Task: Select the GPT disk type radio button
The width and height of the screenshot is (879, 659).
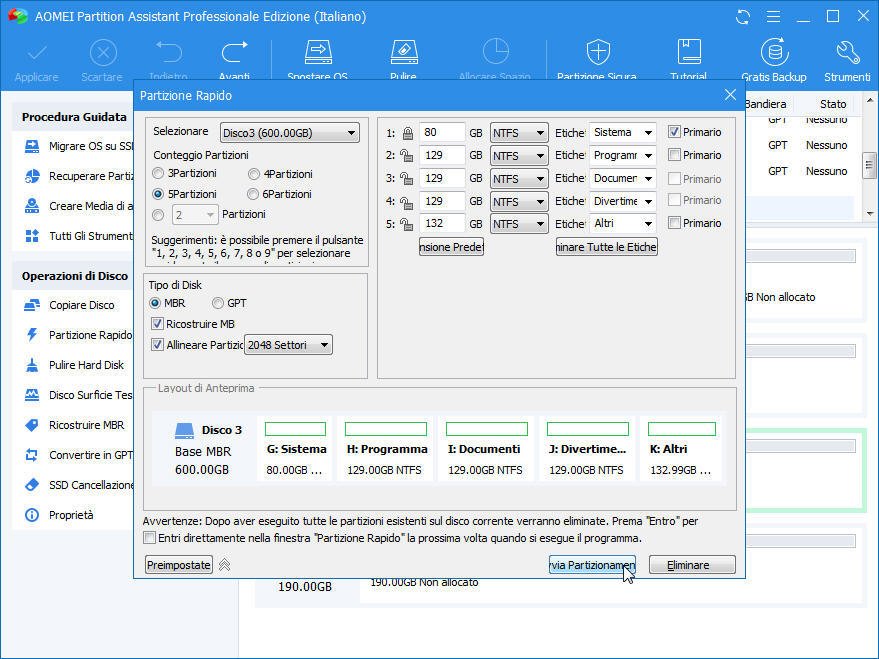Action: (218, 303)
